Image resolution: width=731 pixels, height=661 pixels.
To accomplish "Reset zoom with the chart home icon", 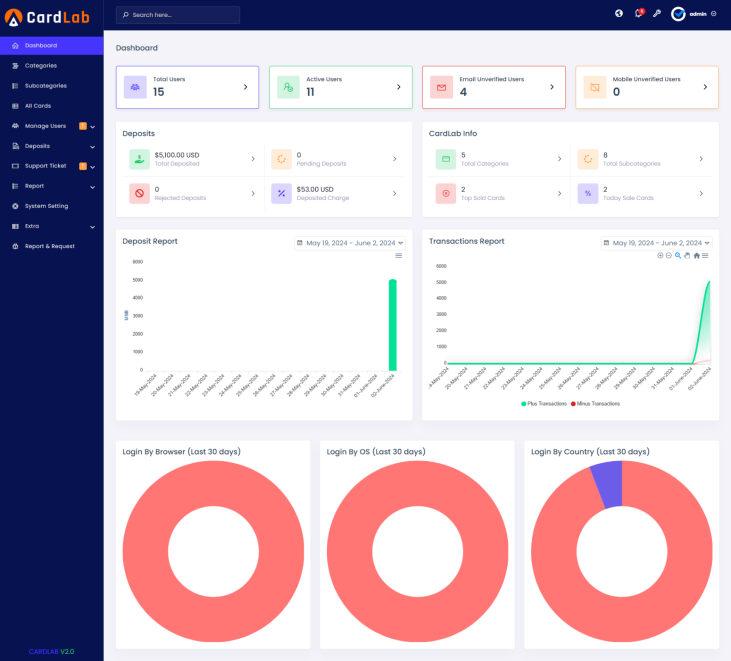I will (697, 255).
